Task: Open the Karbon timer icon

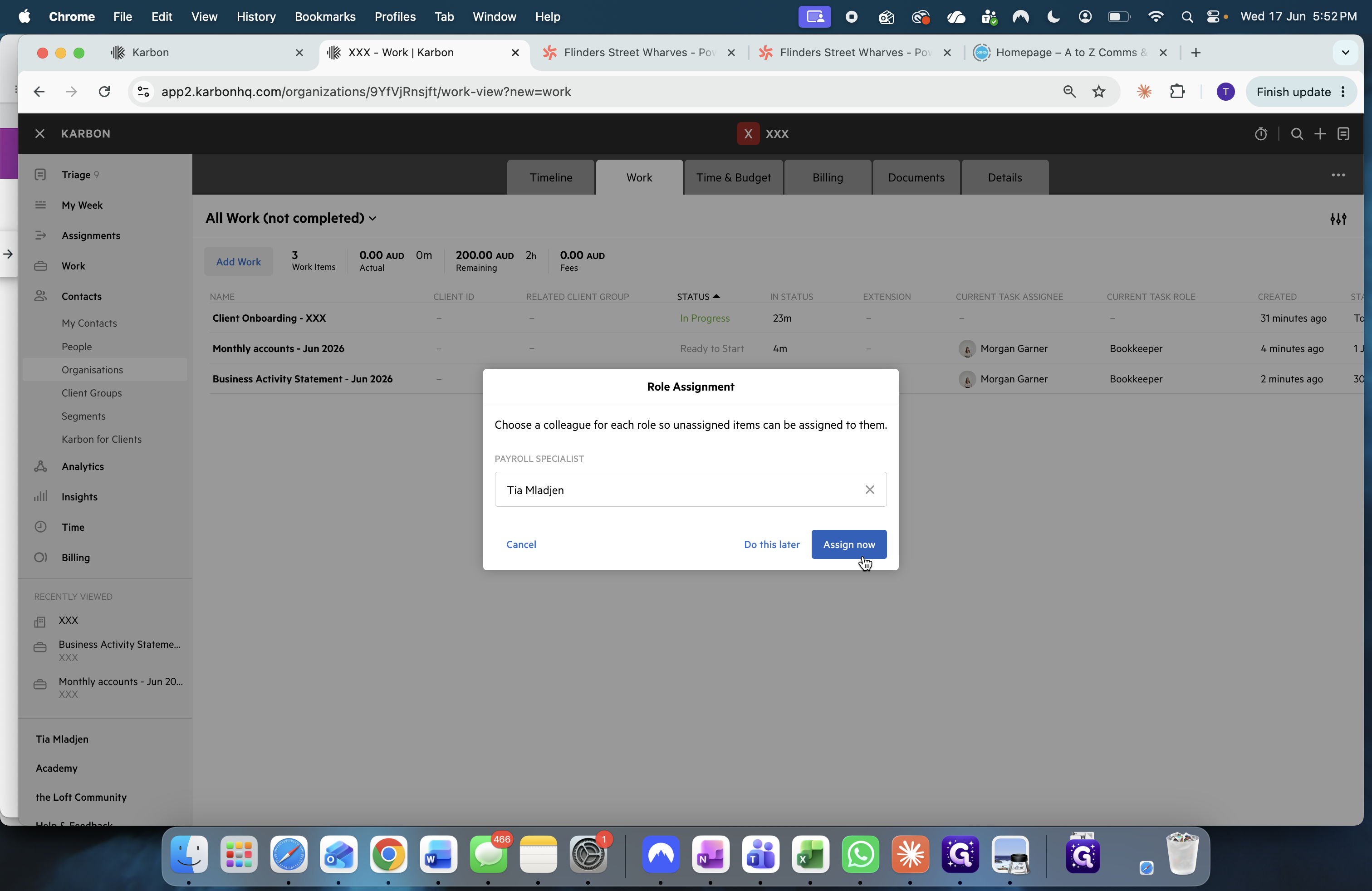Action: (1260, 134)
